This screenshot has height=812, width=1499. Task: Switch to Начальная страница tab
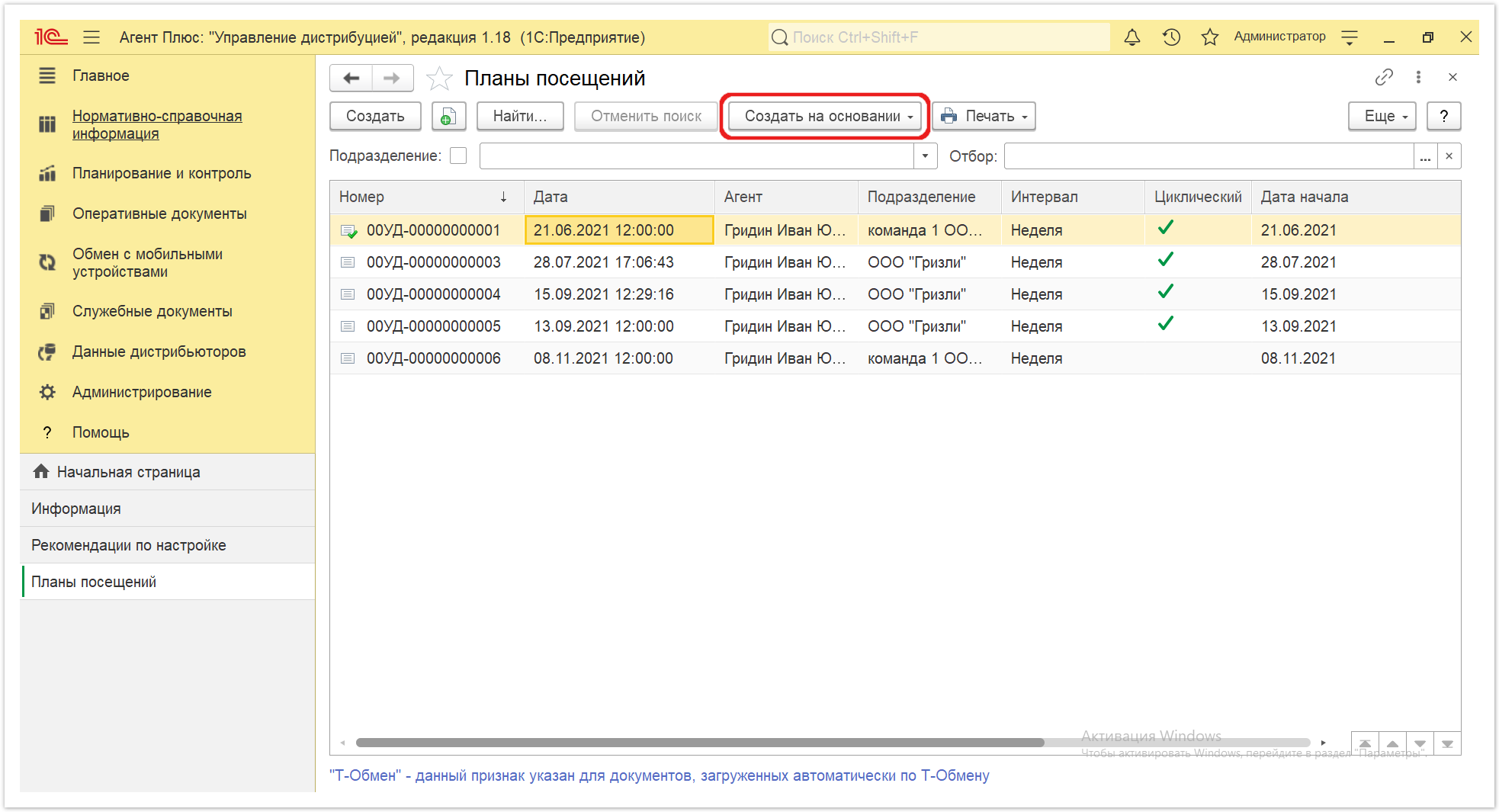coord(128,472)
